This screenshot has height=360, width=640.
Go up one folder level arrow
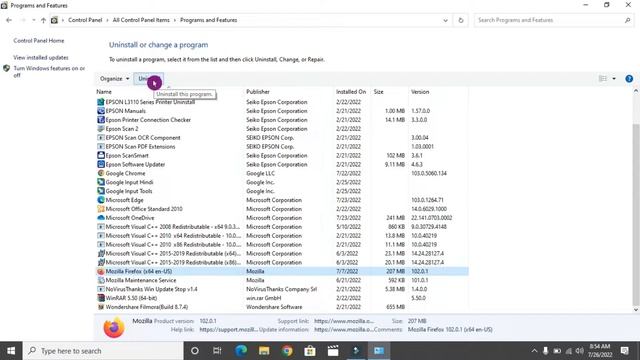[43, 20]
